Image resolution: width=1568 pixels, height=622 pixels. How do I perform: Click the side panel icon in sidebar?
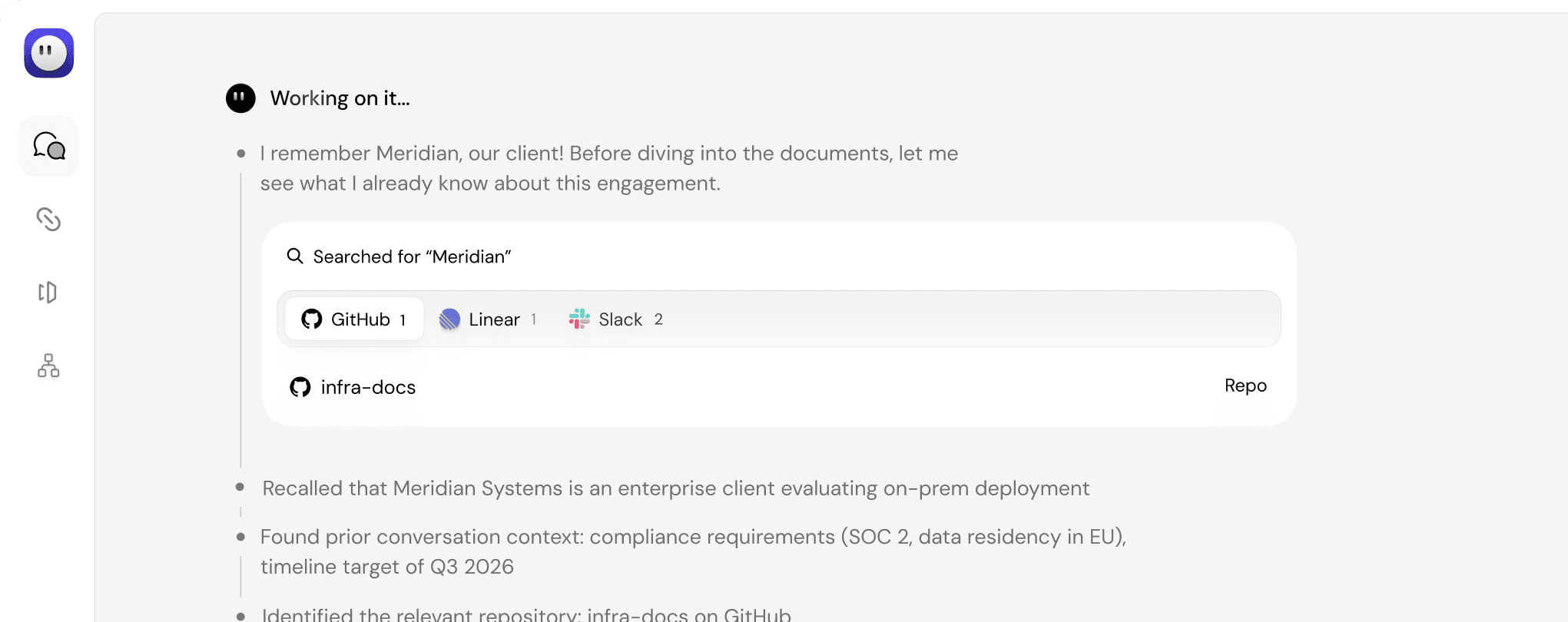pyautogui.click(x=48, y=292)
